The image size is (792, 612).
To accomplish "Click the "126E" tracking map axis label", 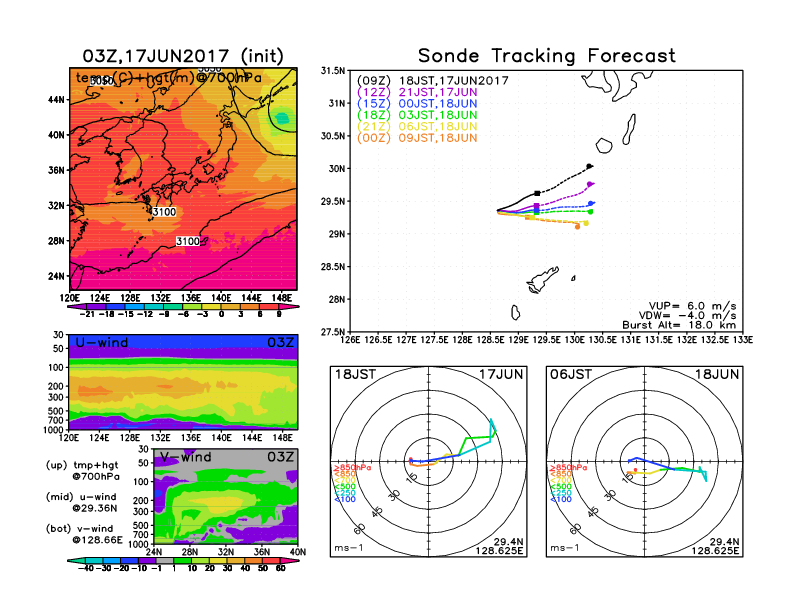I will pos(350,340).
